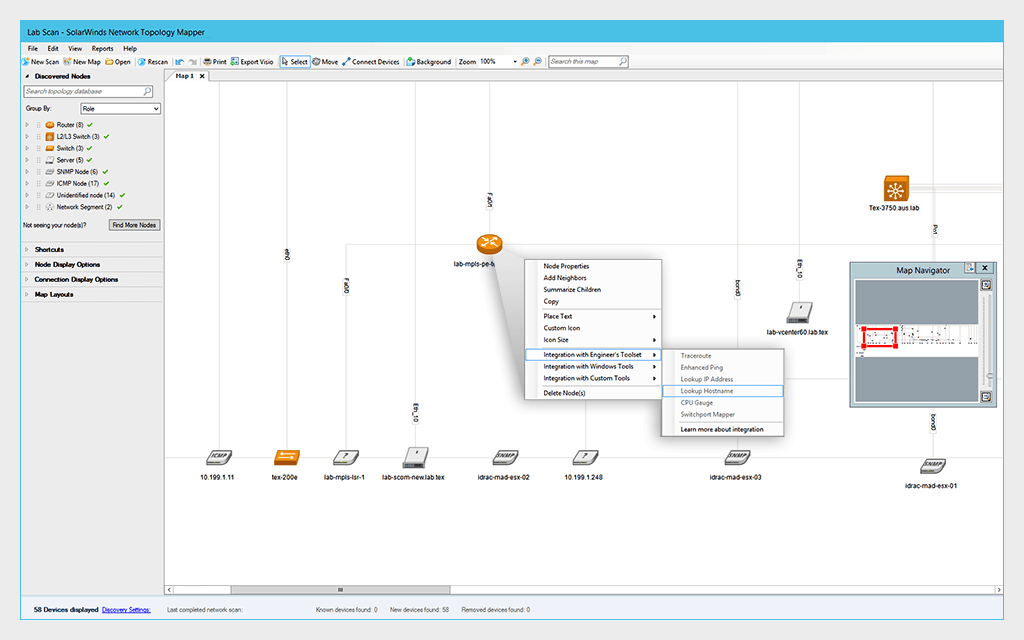This screenshot has height=640, width=1024.
Task: Open the Discovery Settings link
Action: pos(126,609)
